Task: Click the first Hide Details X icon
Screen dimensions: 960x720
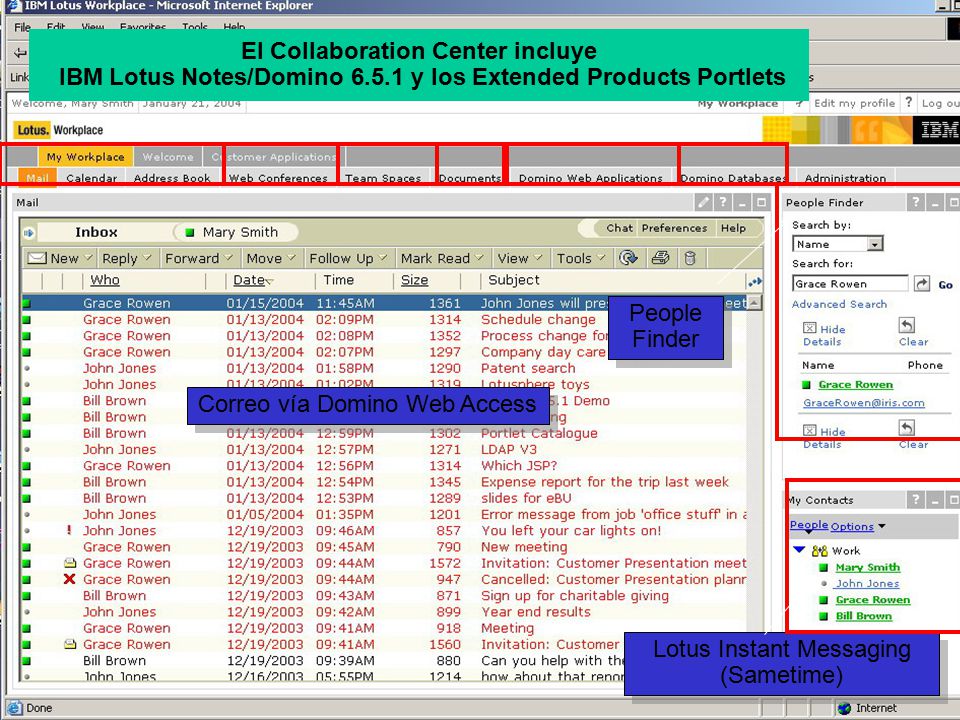Action: coord(809,328)
